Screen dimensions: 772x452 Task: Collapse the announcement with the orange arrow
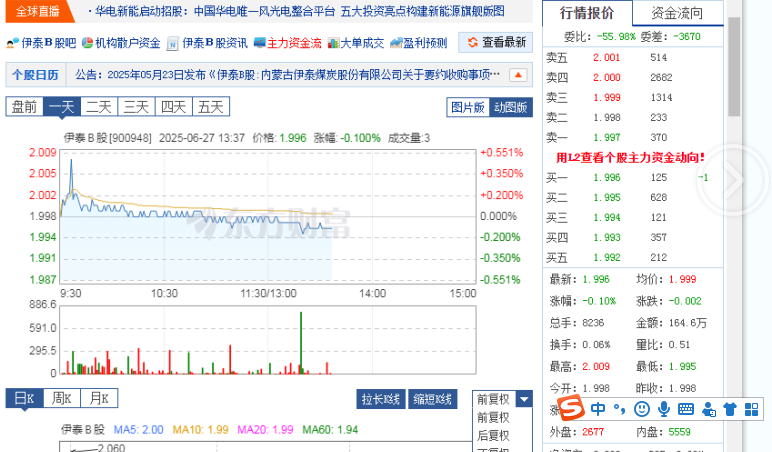518,75
